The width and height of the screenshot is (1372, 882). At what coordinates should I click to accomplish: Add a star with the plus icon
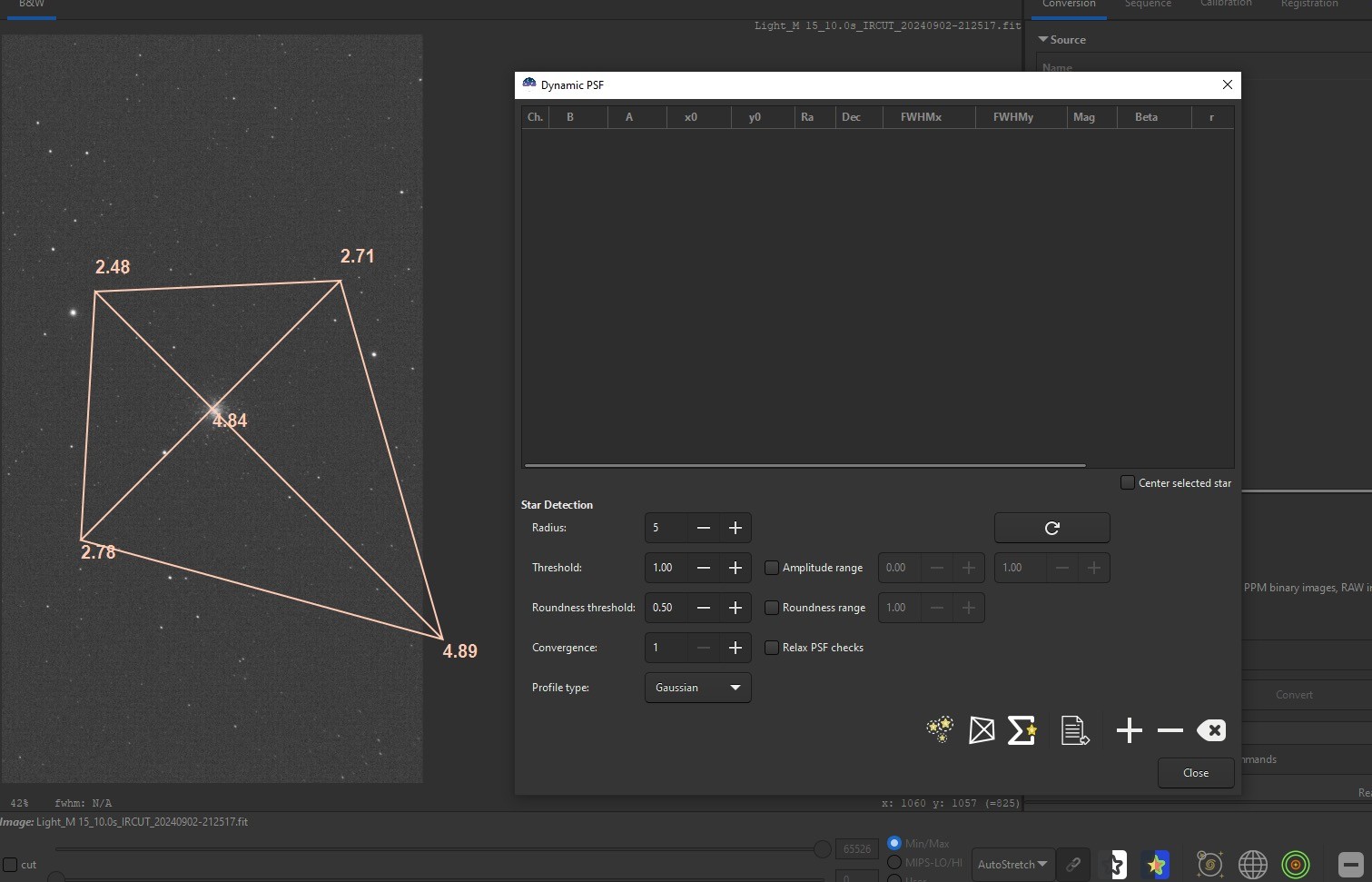pos(1129,730)
